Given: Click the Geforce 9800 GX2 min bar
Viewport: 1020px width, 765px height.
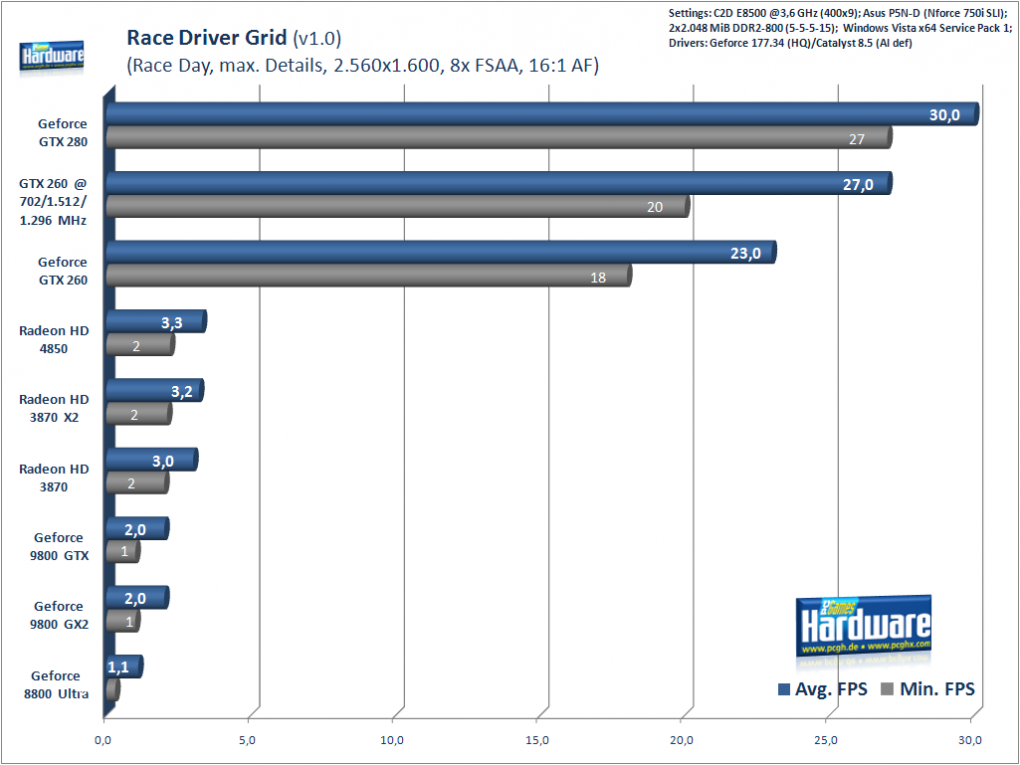Looking at the screenshot, I should click(123, 621).
